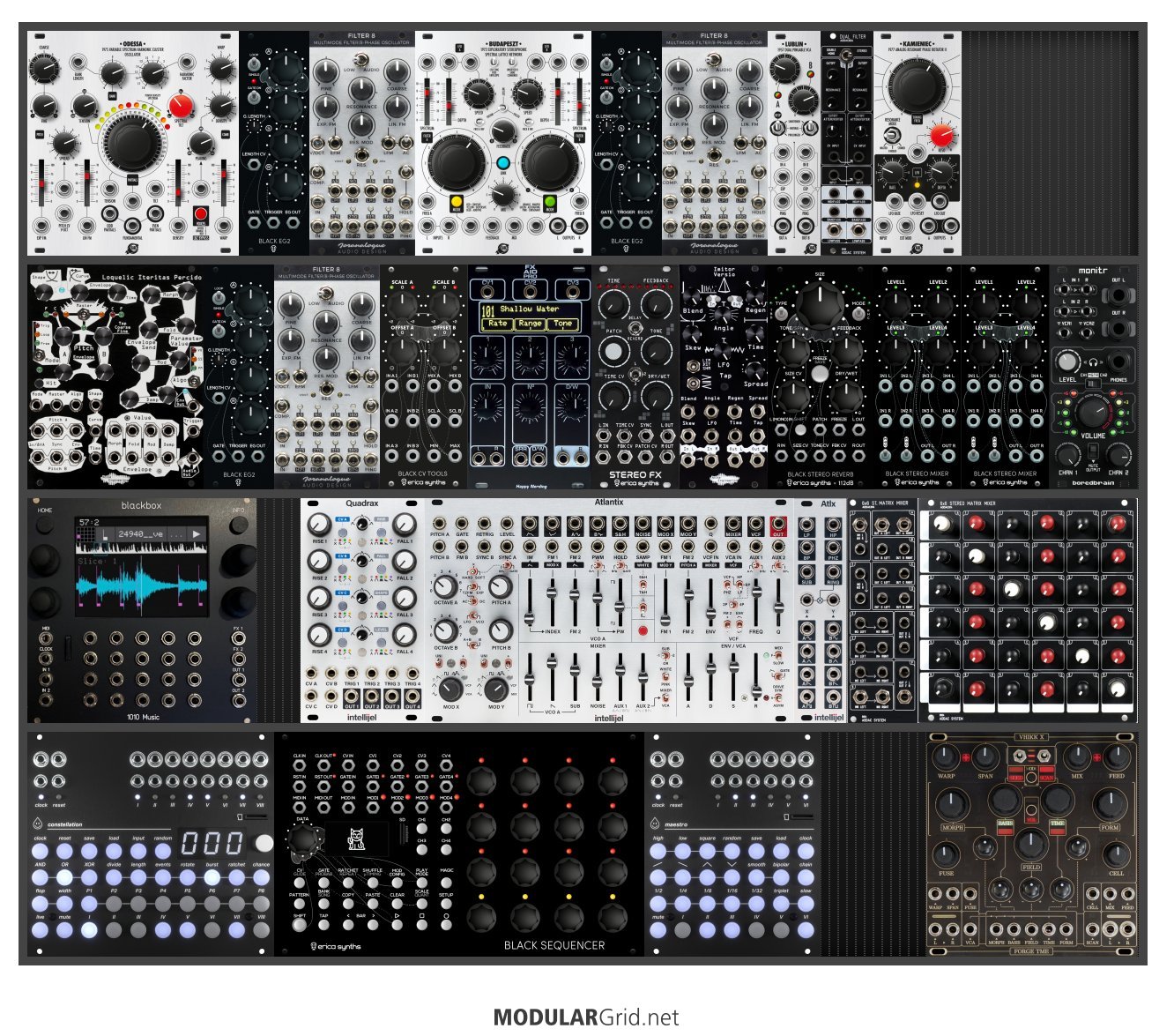Click the Warp knob on VHIKK X

[x=946, y=757]
